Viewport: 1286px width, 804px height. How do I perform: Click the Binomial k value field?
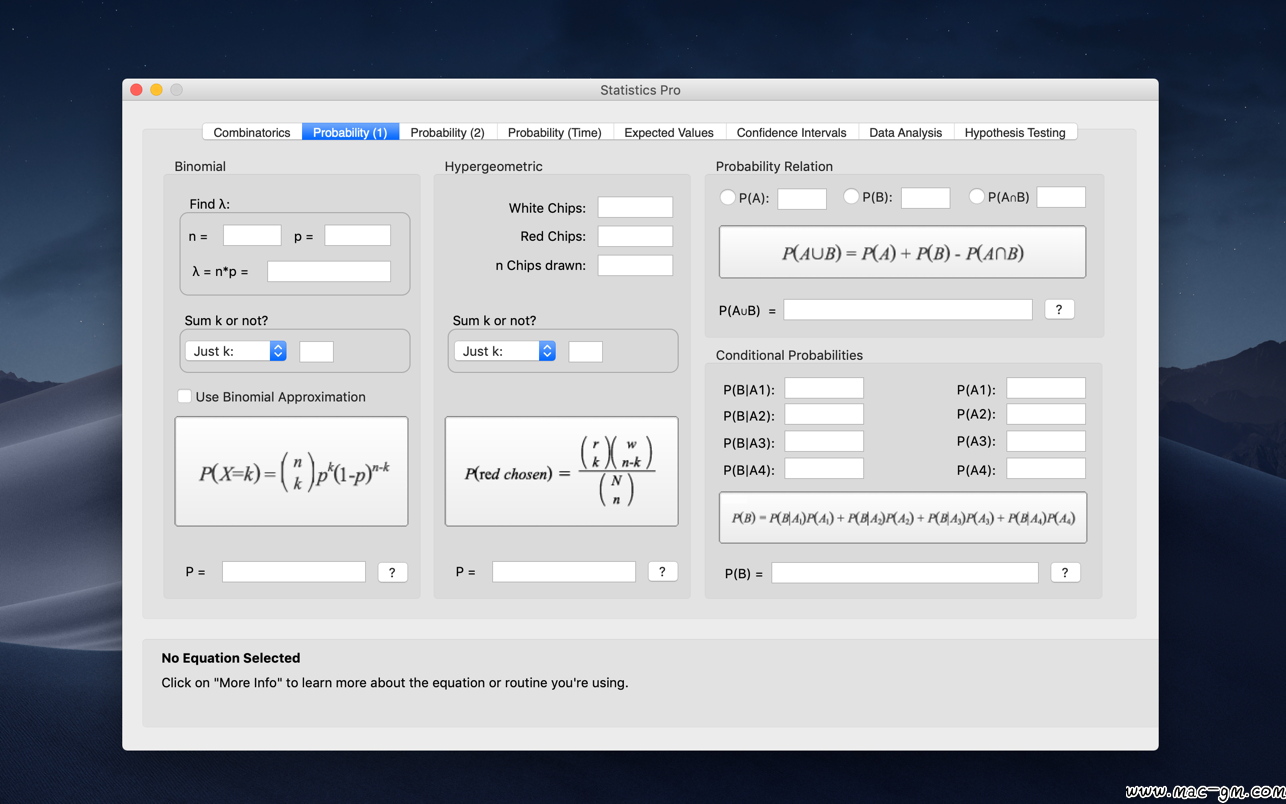[316, 351]
